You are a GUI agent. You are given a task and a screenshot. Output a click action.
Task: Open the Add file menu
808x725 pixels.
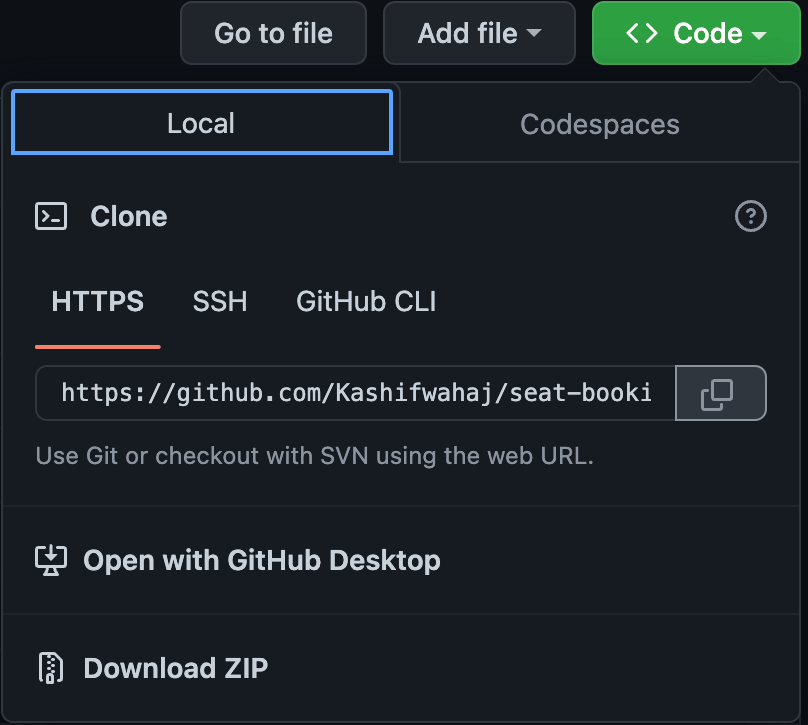466,33
